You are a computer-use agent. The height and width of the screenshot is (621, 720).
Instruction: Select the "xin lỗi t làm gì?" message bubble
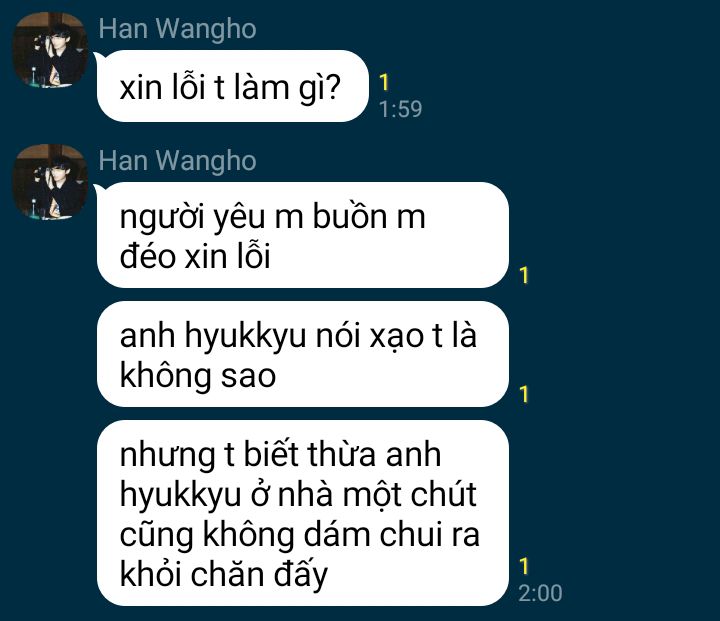(x=233, y=86)
